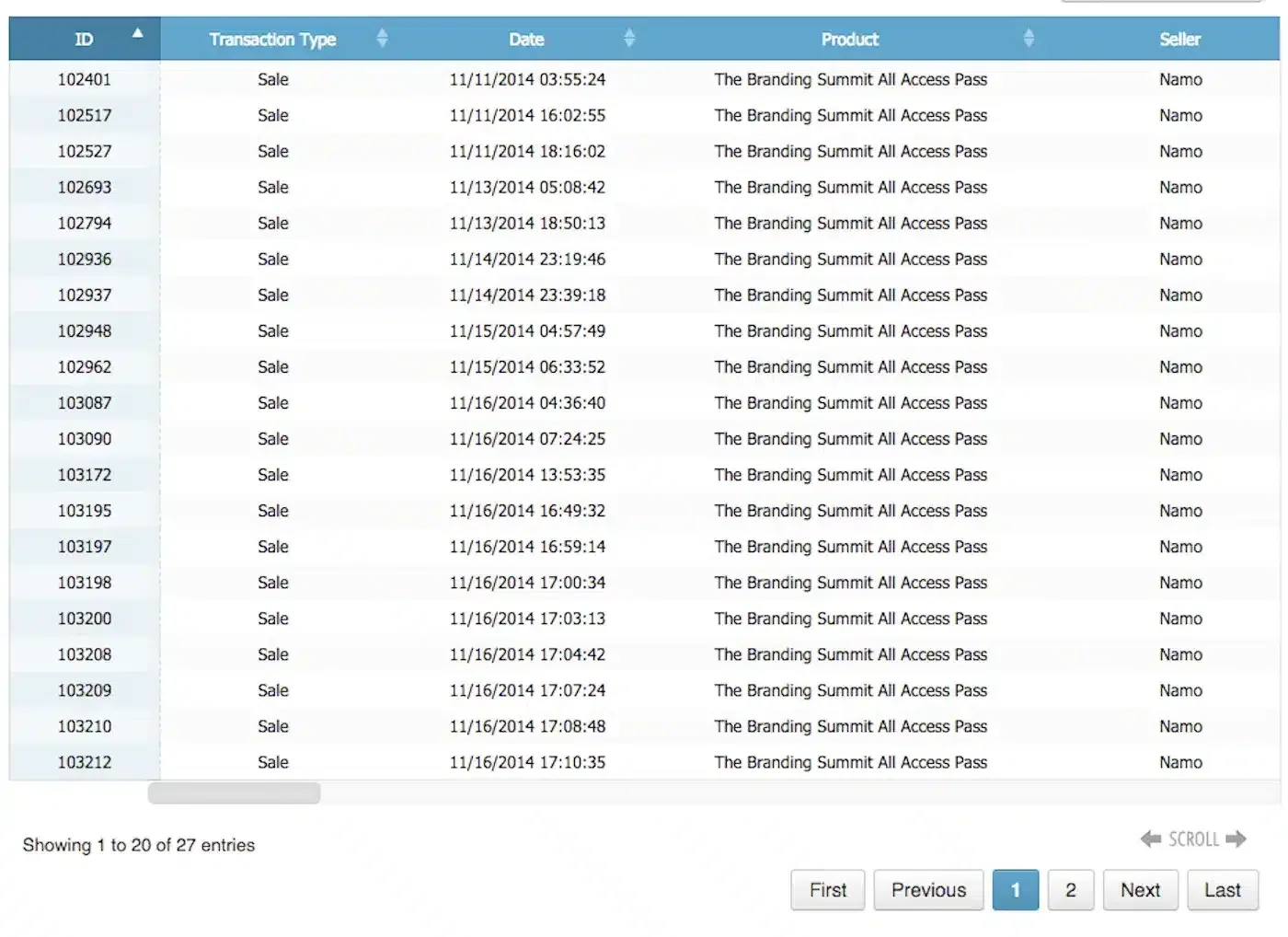This screenshot has width=1288, height=937.
Task: Go to the First page
Action: coord(828,890)
